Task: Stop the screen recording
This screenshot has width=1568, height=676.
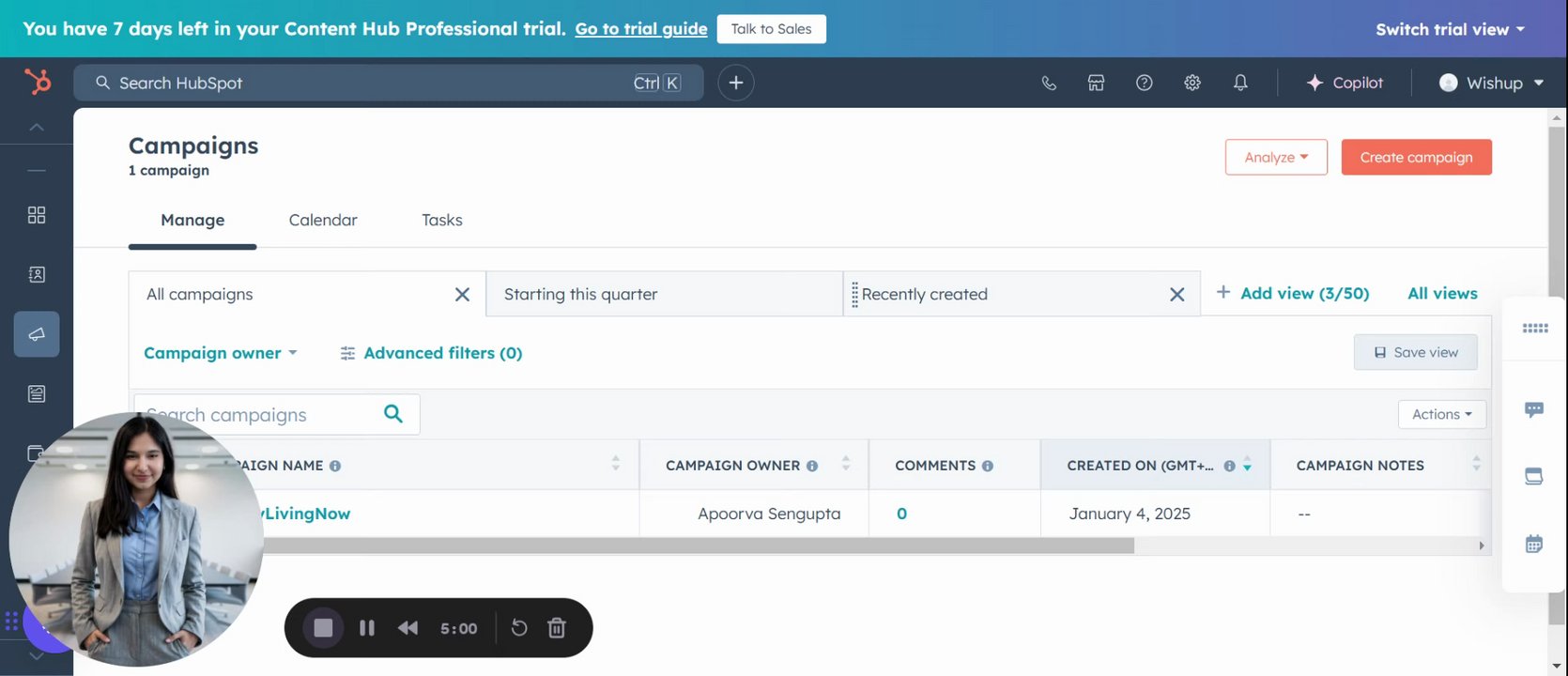Action: point(323,628)
